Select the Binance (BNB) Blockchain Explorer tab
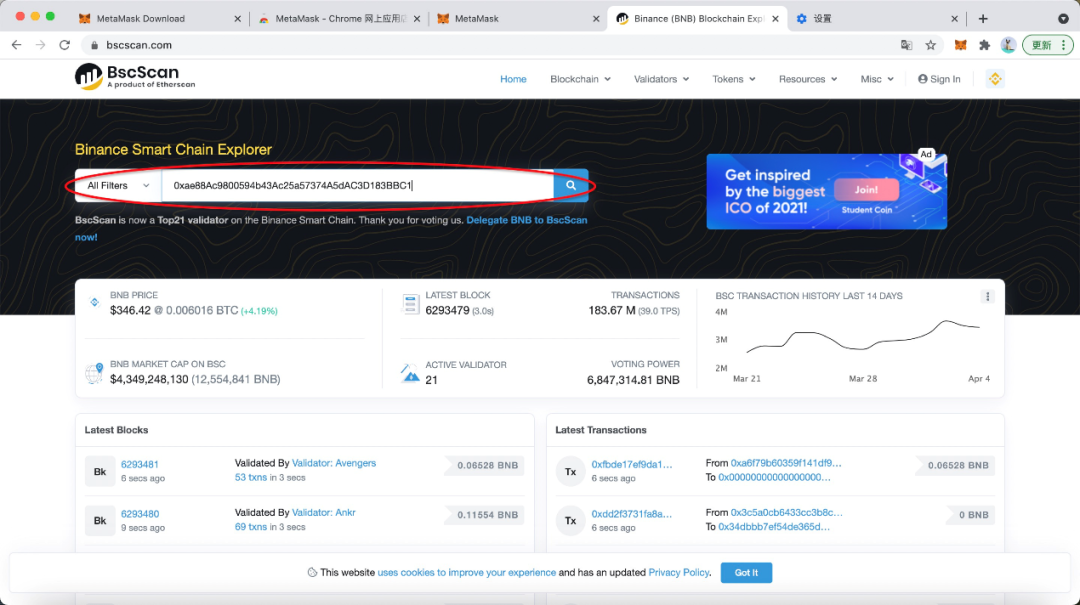 [x=697, y=19]
